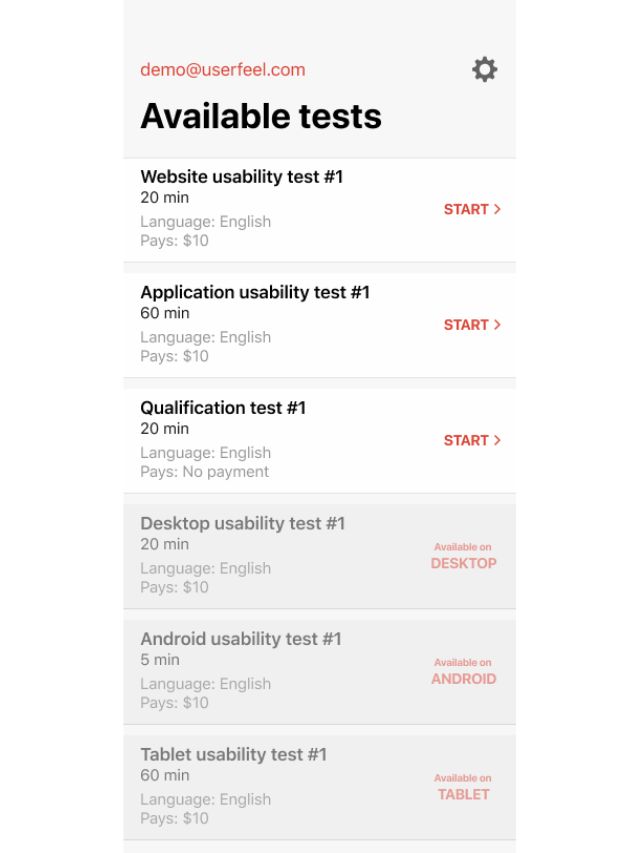The height and width of the screenshot is (853, 640).
Task: Click the chevron beside Website test START
Action: coord(498,210)
